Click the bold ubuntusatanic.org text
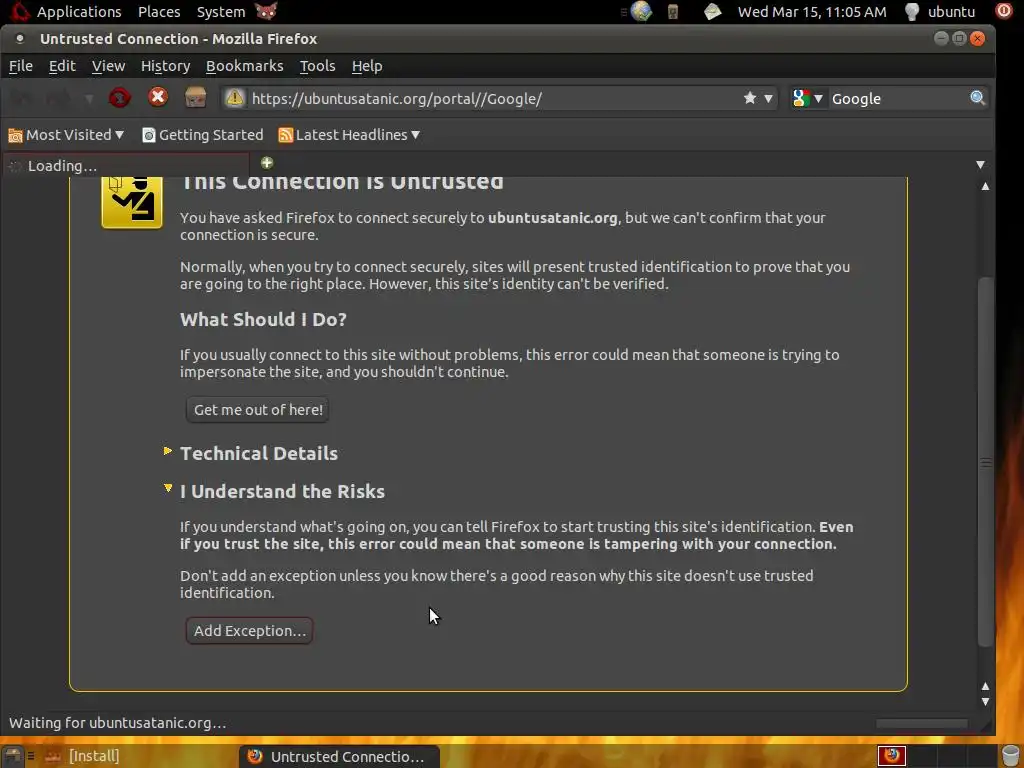Viewport: 1024px width, 768px height. pos(552,217)
